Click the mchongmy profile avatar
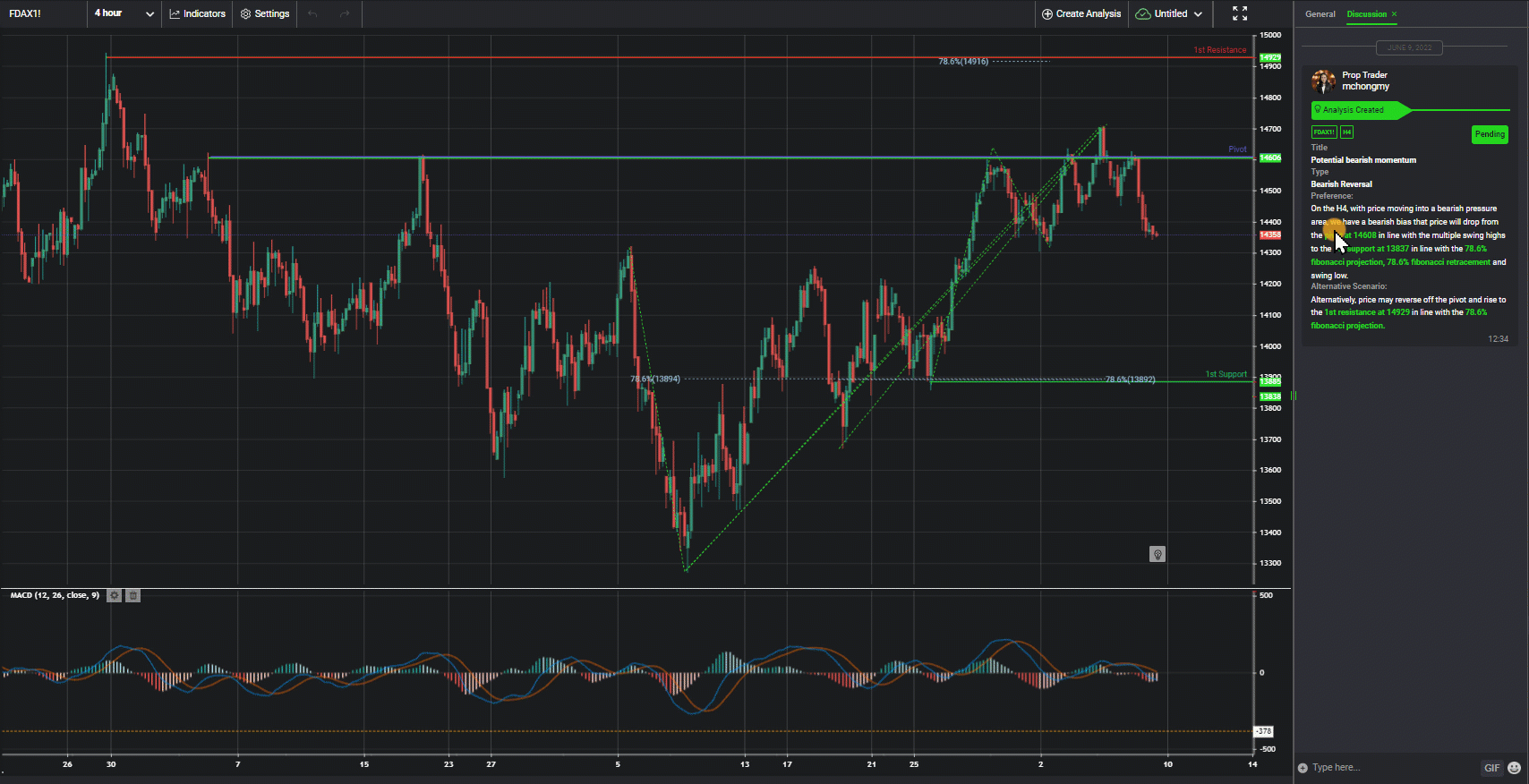1529x784 pixels. (1323, 81)
